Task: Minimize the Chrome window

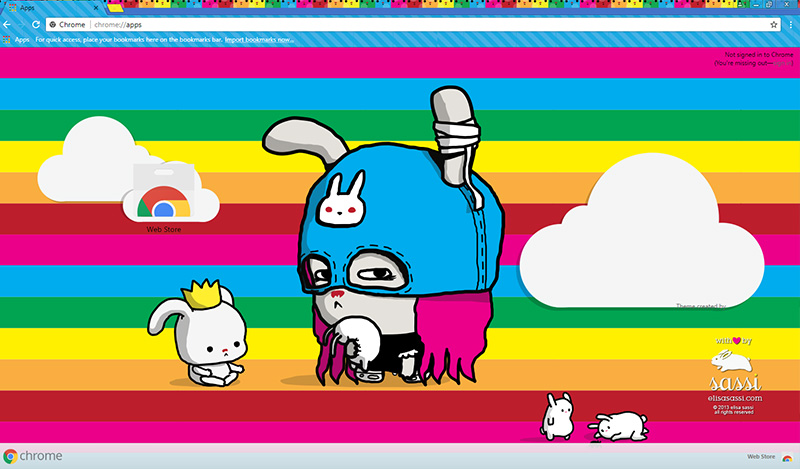Action: click(x=757, y=5)
